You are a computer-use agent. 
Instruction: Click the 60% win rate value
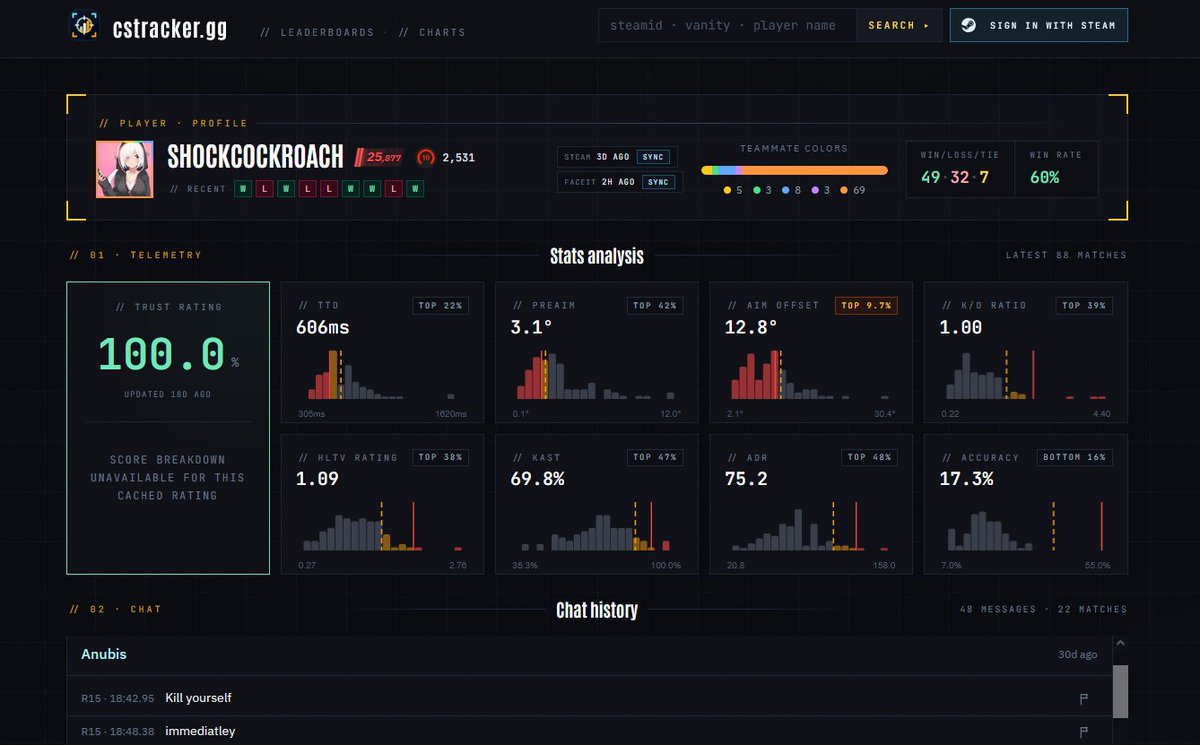1044,177
